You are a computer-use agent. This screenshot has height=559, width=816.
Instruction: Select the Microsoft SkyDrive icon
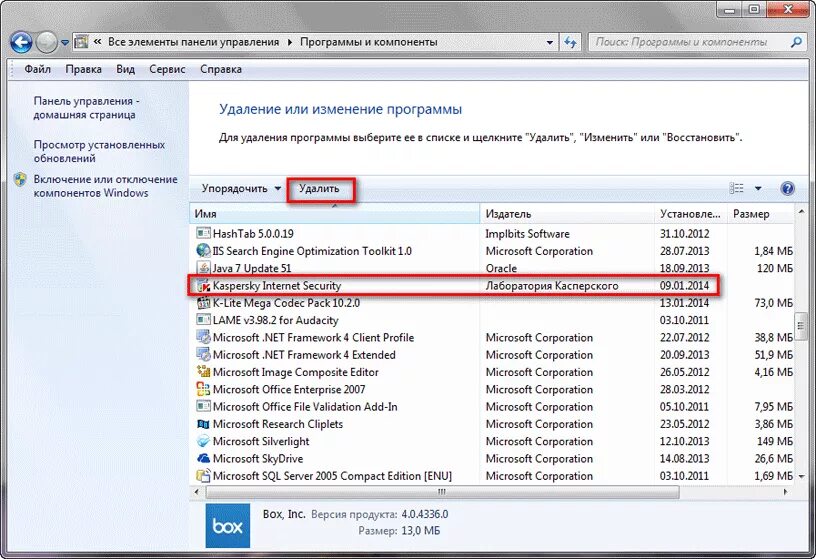tap(203, 458)
